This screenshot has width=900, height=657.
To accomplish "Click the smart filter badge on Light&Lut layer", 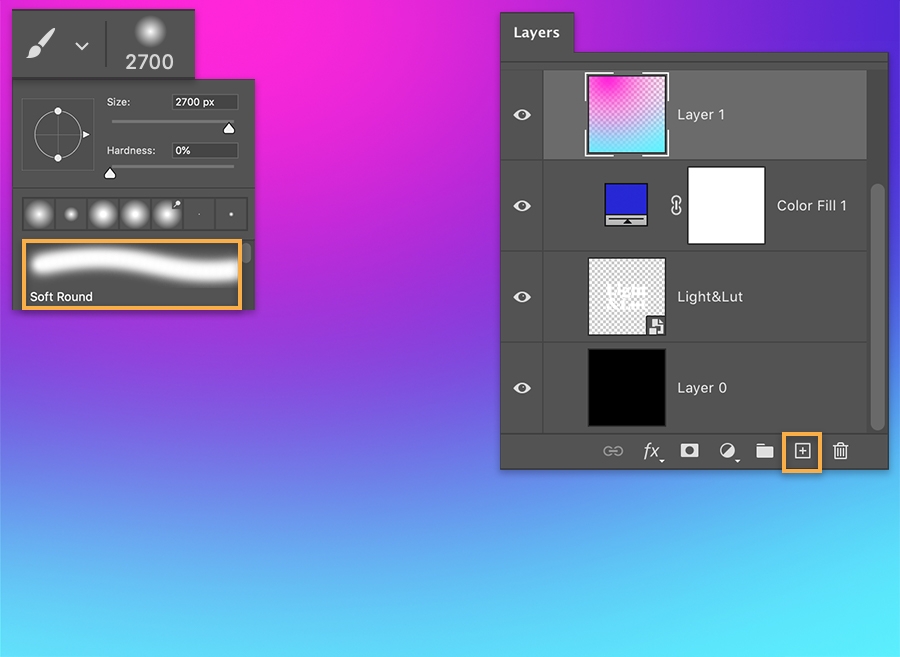I will point(655,326).
